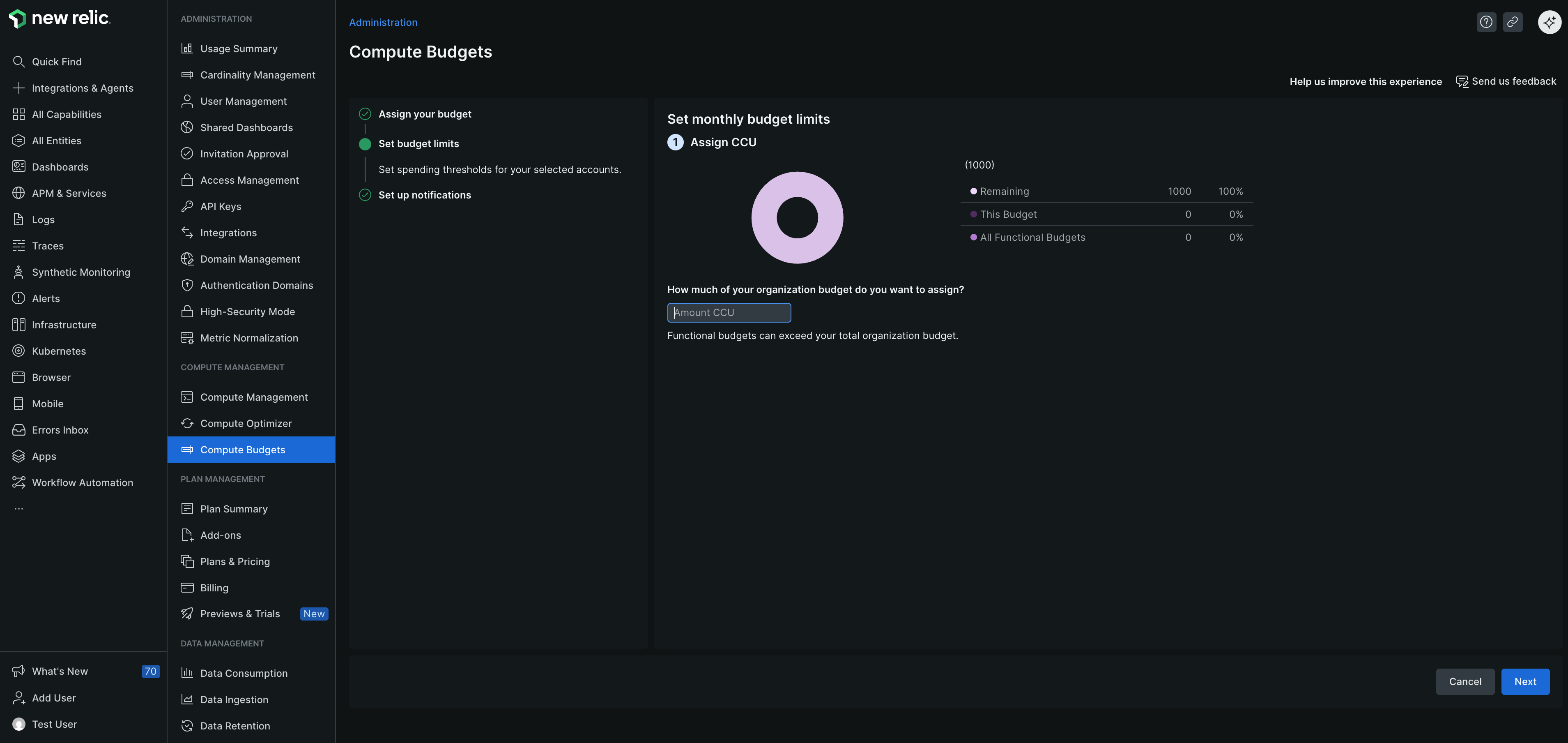Viewport: 1568px width, 743px height.
Task: Open Quick Find search
Action: click(56, 61)
